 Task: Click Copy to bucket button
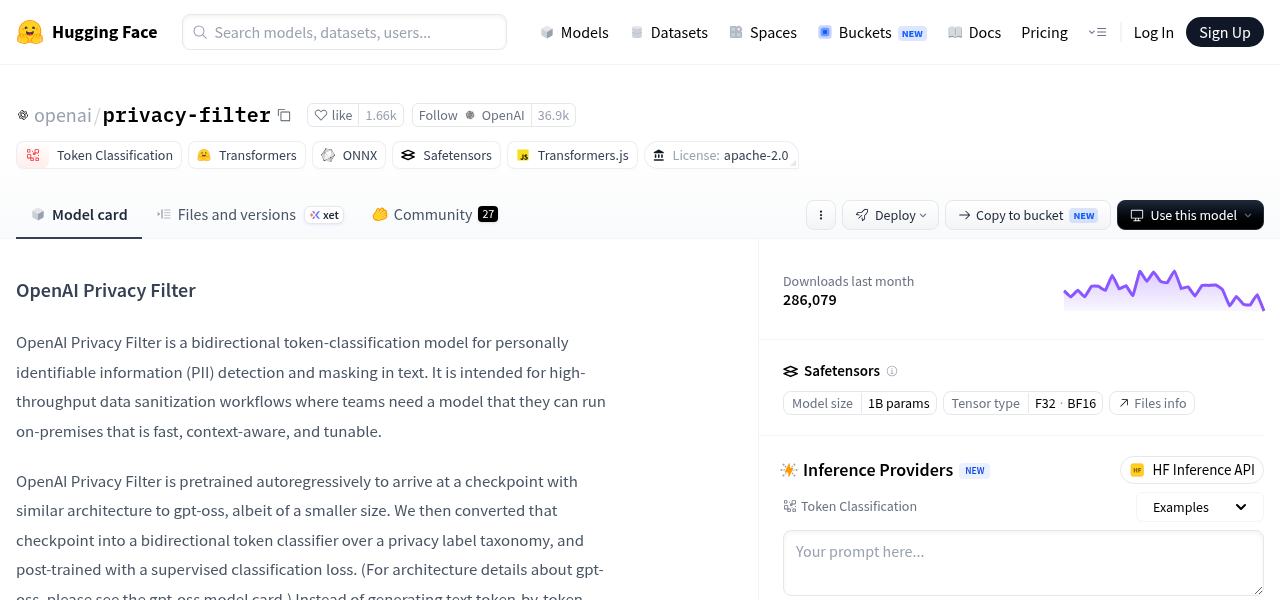tap(1027, 215)
